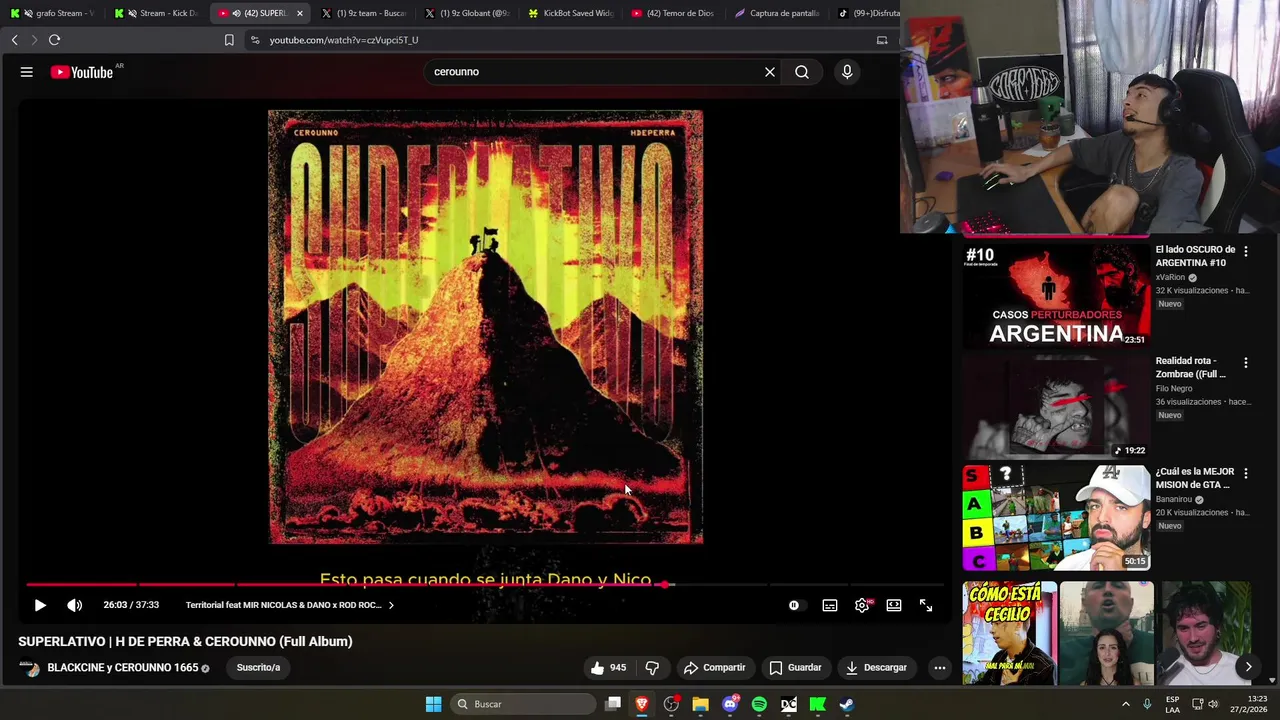Open the MEJOR MISION de GTA thumbnail
Viewport: 1280px width, 720px height.
tap(1056, 517)
